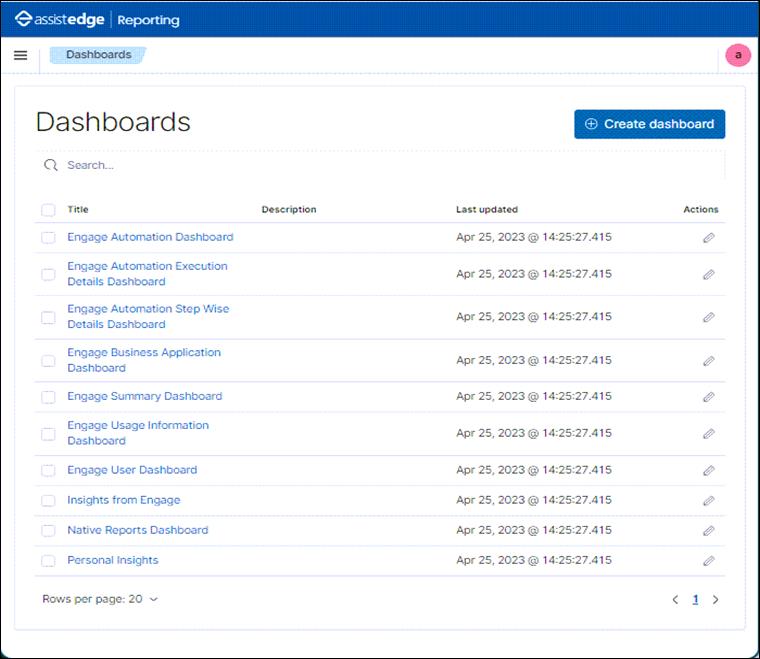Click edit pencil for Engage User Dashboard
The height and width of the screenshot is (659, 760).
pyautogui.click(x=709, y=471)
